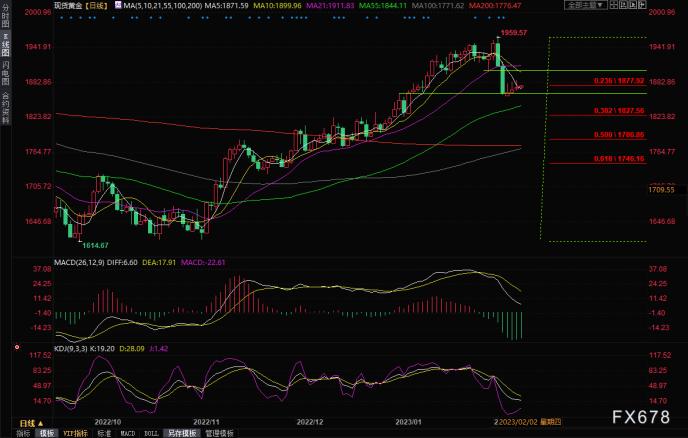
Task: Open the VIP指标 tab
Action: point(75,433)
